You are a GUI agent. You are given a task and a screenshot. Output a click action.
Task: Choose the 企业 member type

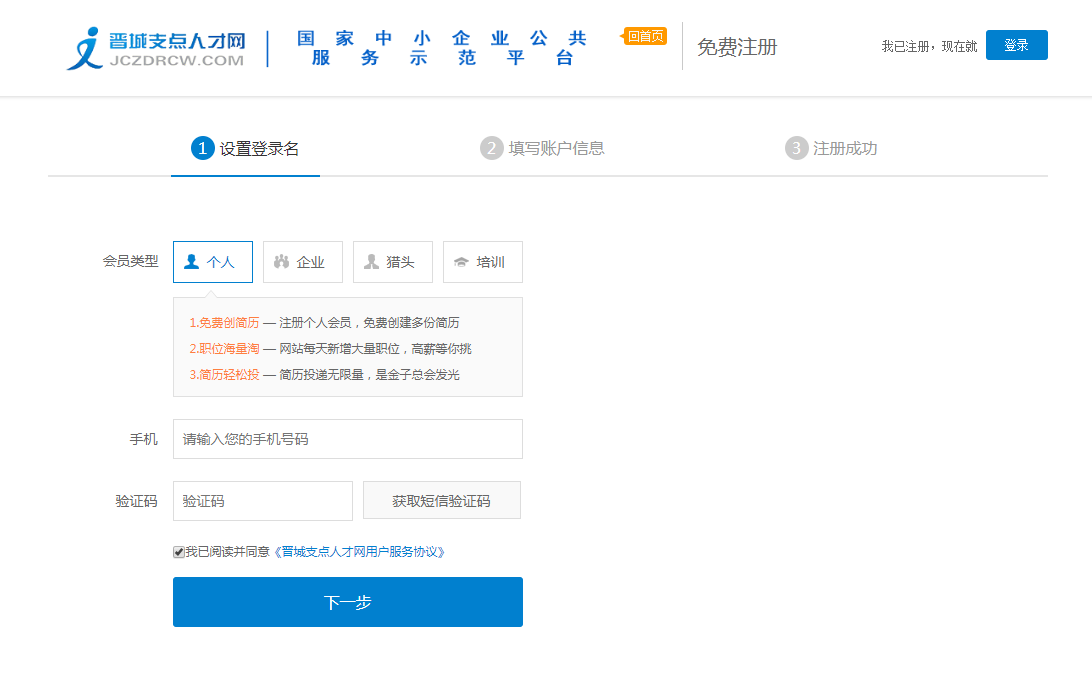coord(303,262)
